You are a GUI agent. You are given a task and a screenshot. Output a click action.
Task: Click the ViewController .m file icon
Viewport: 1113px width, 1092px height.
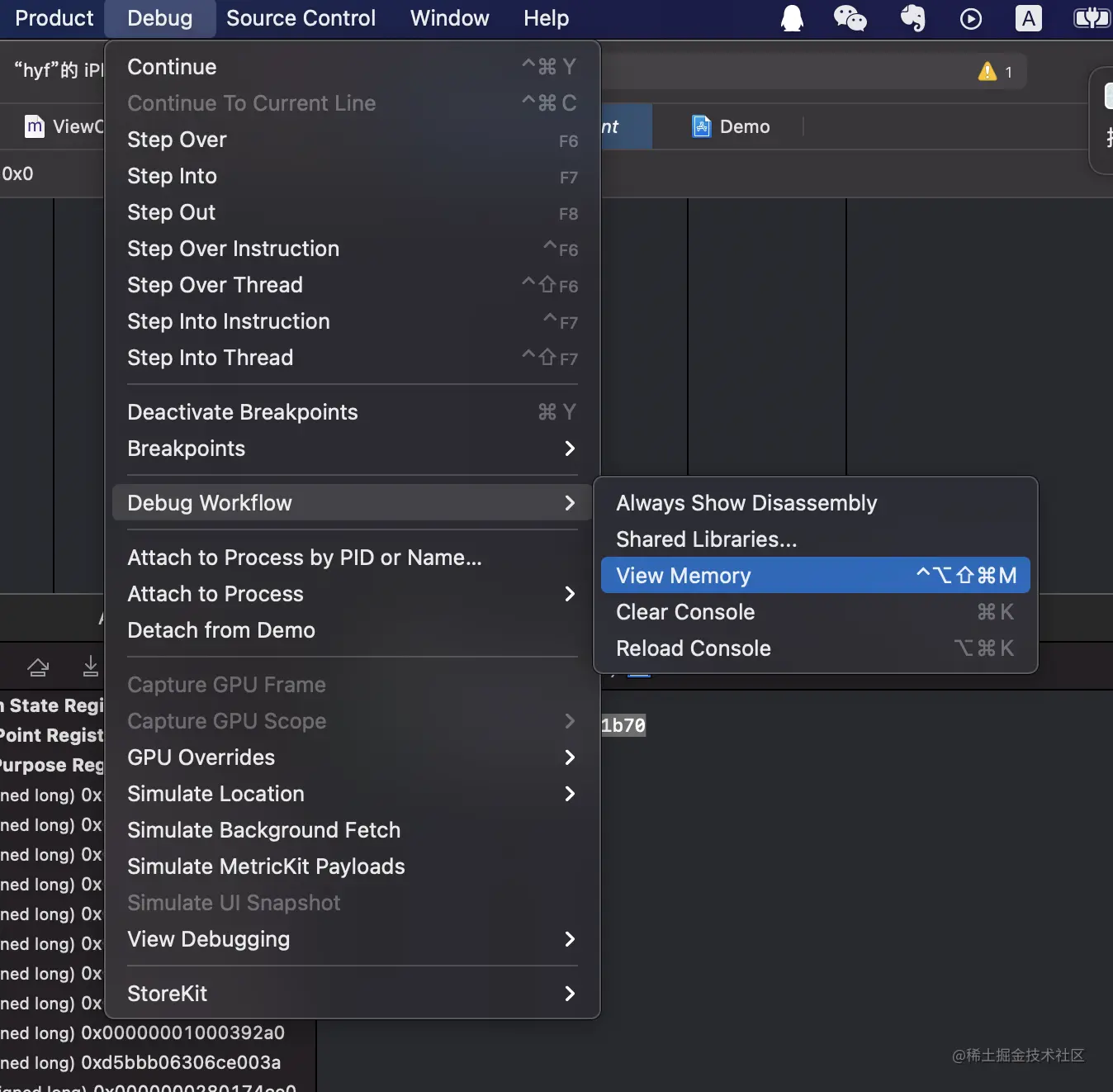[x=35, y=126]
